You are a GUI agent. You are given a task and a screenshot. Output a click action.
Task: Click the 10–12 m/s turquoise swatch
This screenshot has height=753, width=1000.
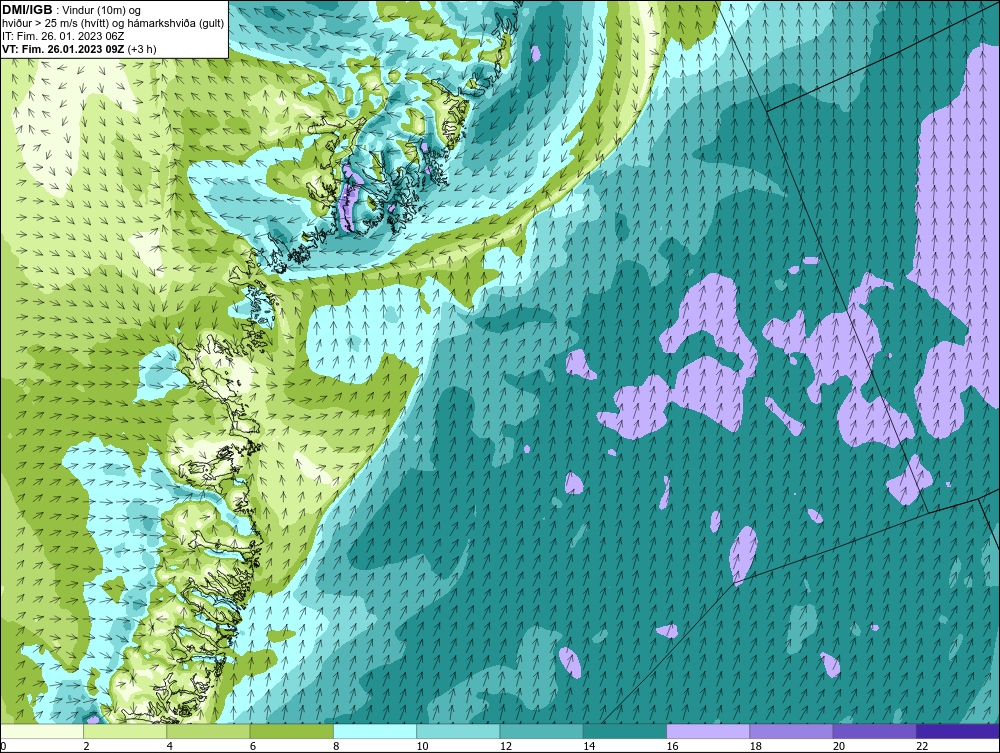[458, 731]
